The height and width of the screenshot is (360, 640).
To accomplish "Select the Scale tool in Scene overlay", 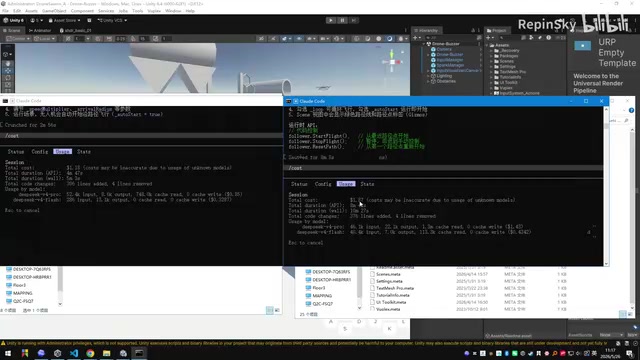I will tap(8, 85).
